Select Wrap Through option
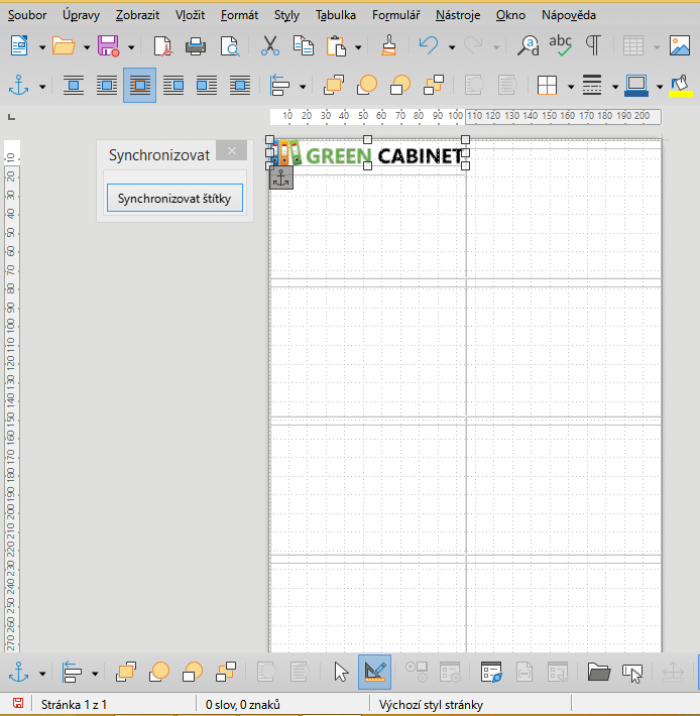The image size is (700, 716). (x=240, y=85)
